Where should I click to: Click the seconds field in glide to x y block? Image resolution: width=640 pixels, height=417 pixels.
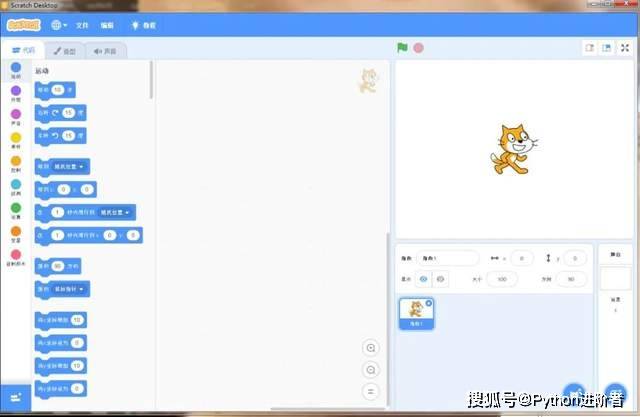(x=58, y=235)
